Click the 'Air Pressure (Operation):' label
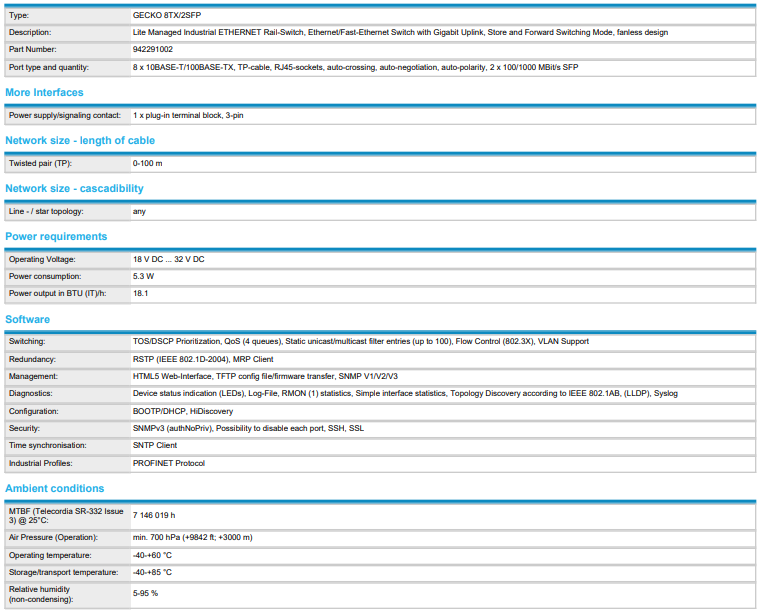761x613 pixels. (x=53, y=538)
